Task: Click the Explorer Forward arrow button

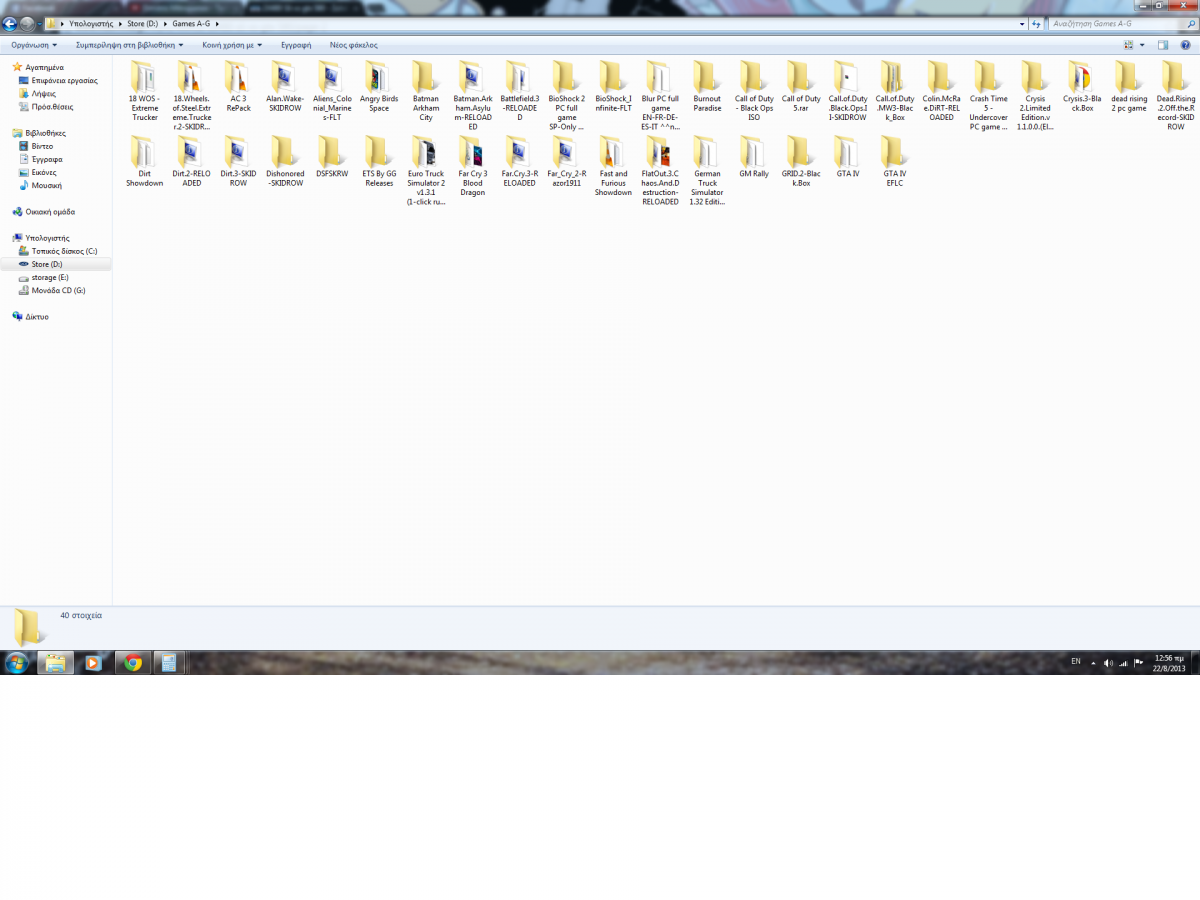Action: tap(27, 23)
